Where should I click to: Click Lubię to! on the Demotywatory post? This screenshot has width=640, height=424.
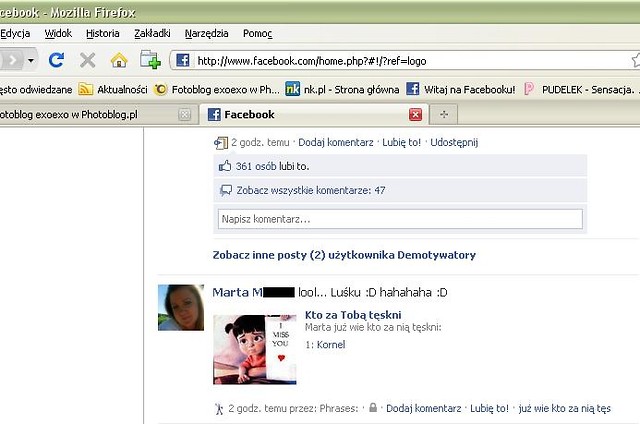click(401, 142)
